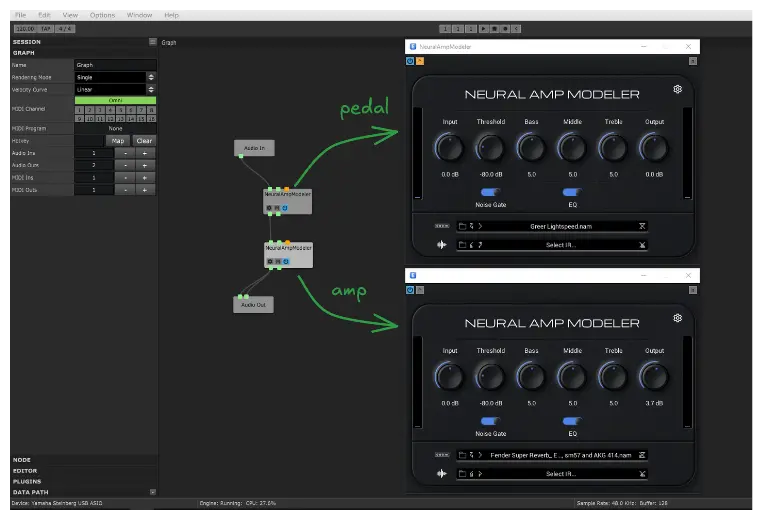Click the Map hotkey button
Image resolution: width=762 pixels, height=520 pixels.
[x=118, y=141]
